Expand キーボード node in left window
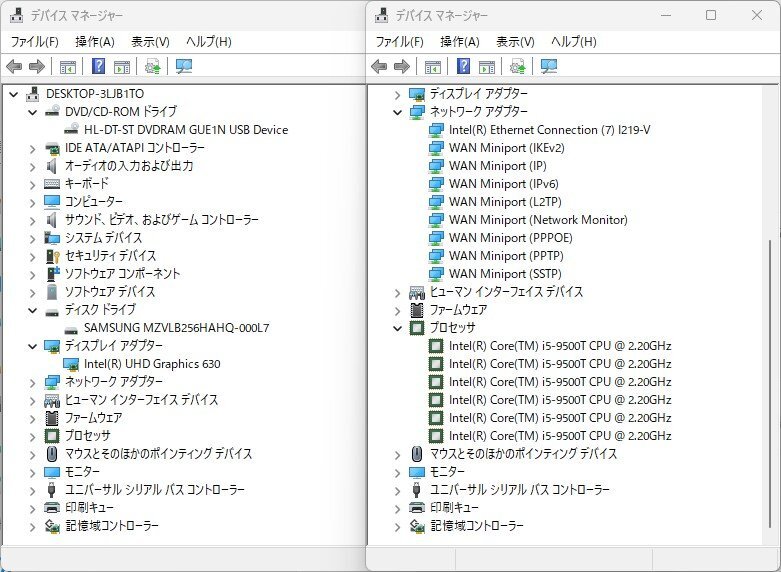Screen dimensions: 781x572 32,184
